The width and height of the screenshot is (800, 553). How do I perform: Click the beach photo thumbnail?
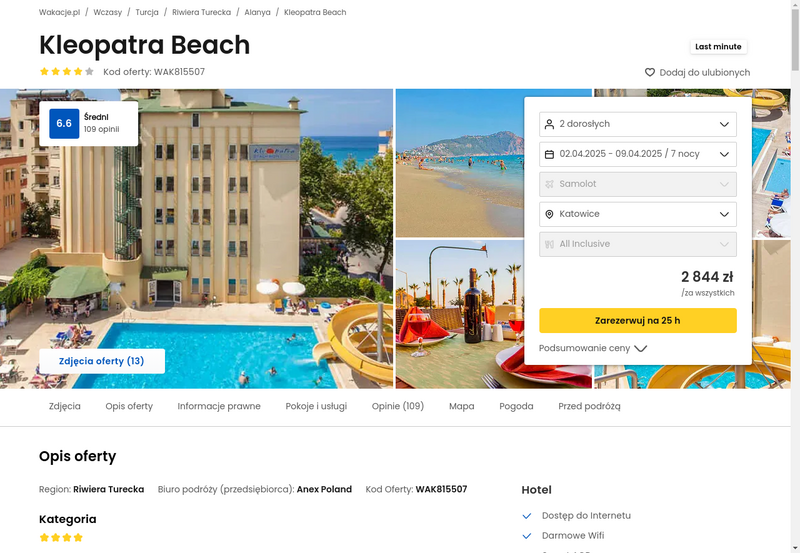[460, 163]
